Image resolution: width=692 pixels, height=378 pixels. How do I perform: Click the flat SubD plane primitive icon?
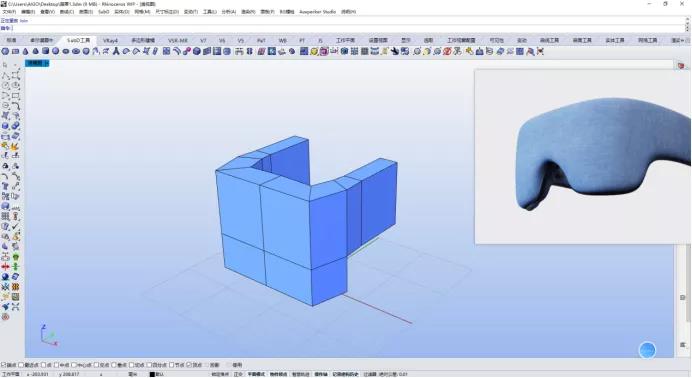15,51
